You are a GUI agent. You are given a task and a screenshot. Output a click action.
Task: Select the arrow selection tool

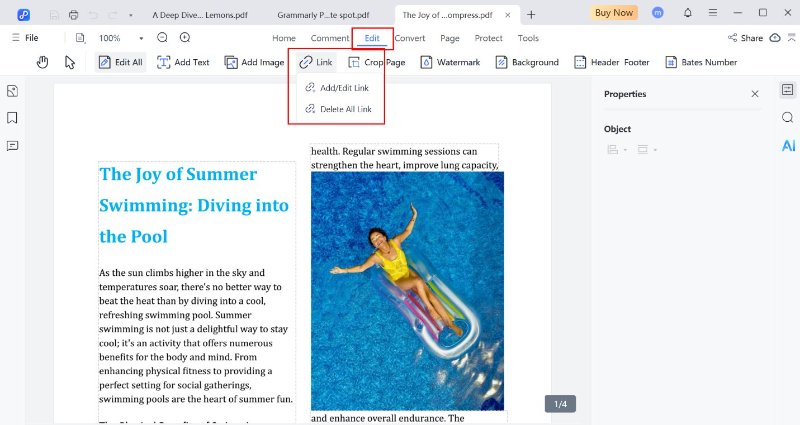coord(70,62)
